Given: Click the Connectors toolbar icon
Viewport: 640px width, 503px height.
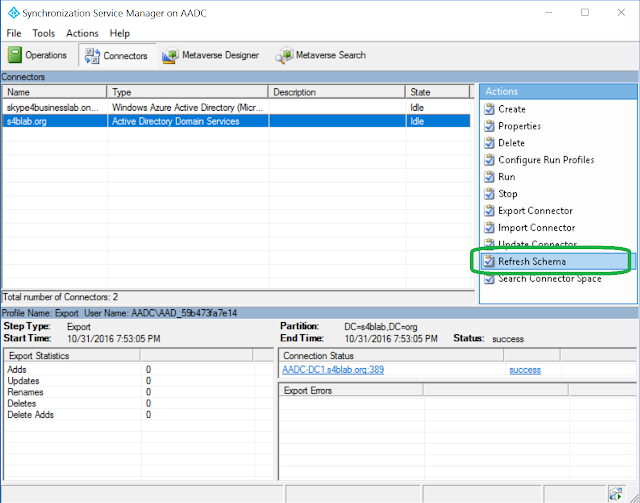Looking at the screenshot, I should click(92, 56).
